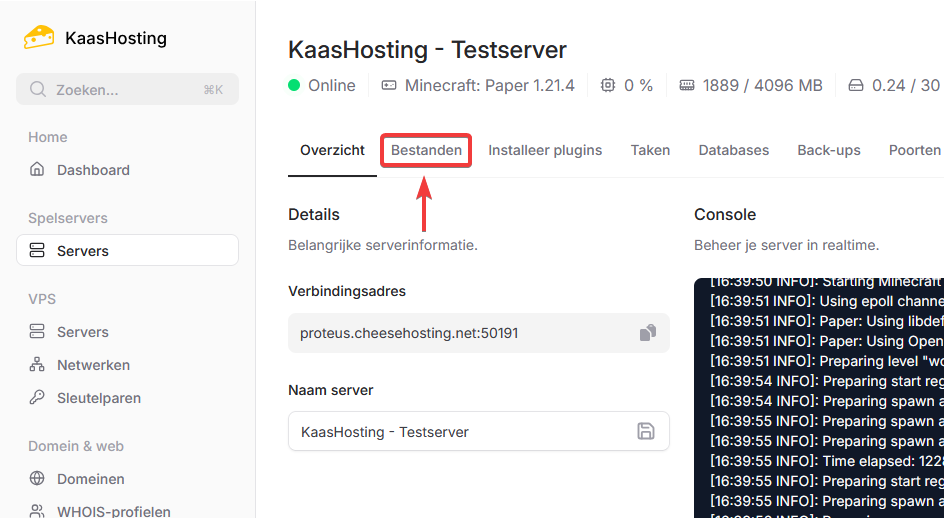Open the Poorten tab

pos(914,150)
